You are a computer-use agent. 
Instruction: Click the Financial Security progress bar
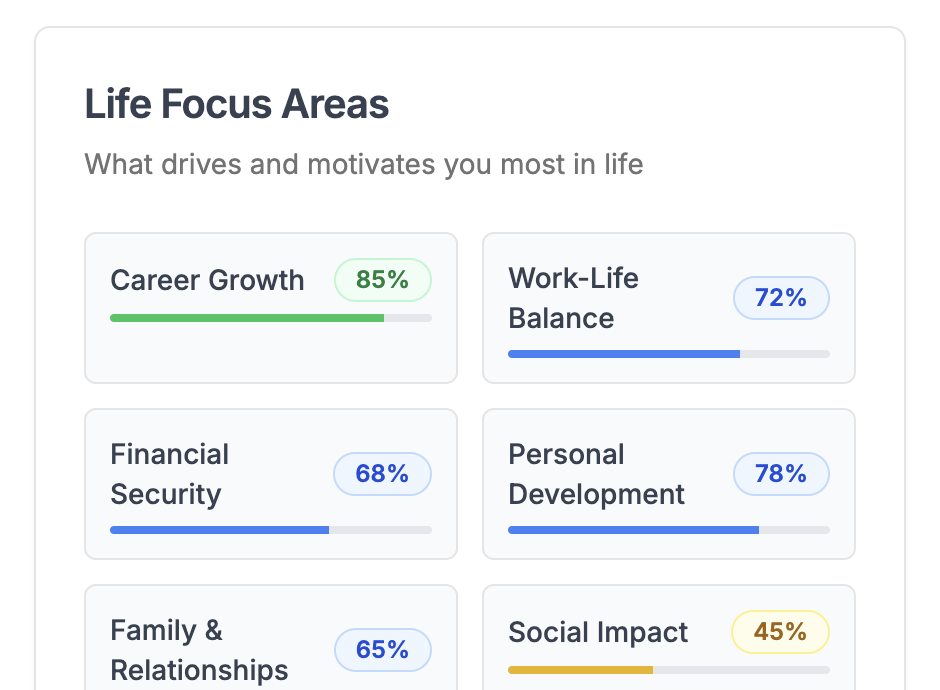(x=271, y=530)
